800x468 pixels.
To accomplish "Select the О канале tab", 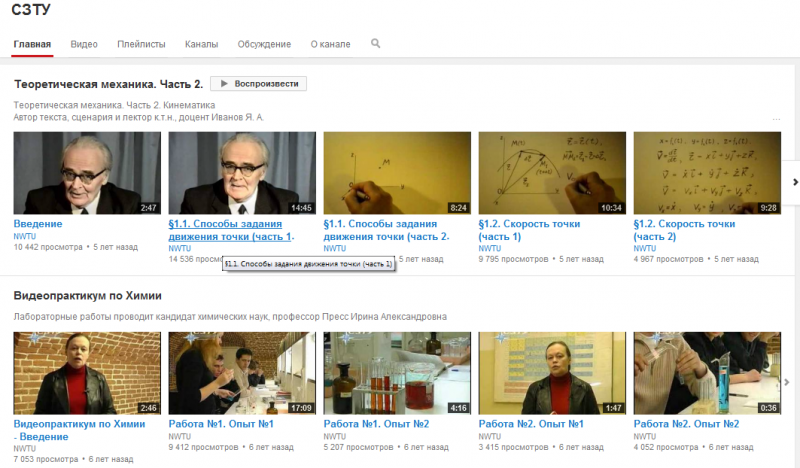I will click(x=330, y=45).
